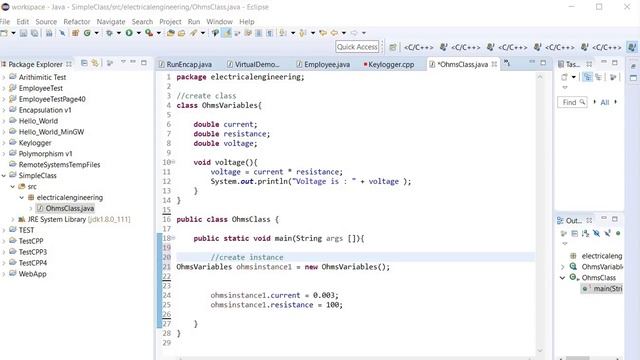Open the Window menu
The width and height of the screenshot is (640, 360).
click(x=219, y=22)
